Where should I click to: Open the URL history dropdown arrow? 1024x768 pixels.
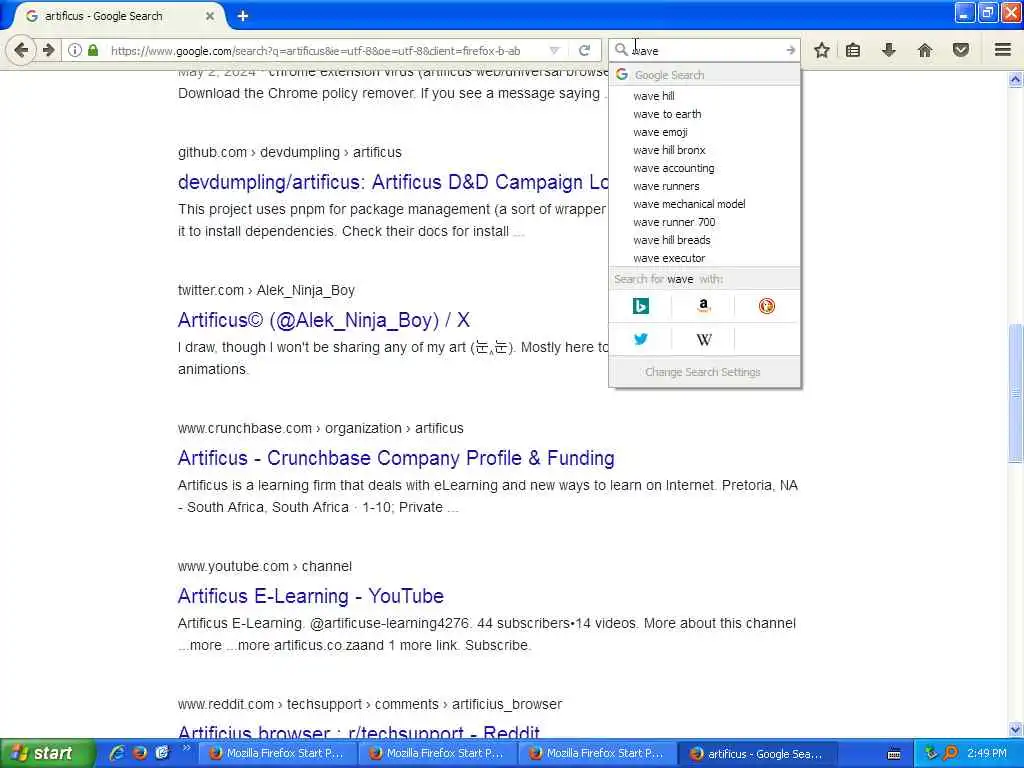tap(554, 50)
